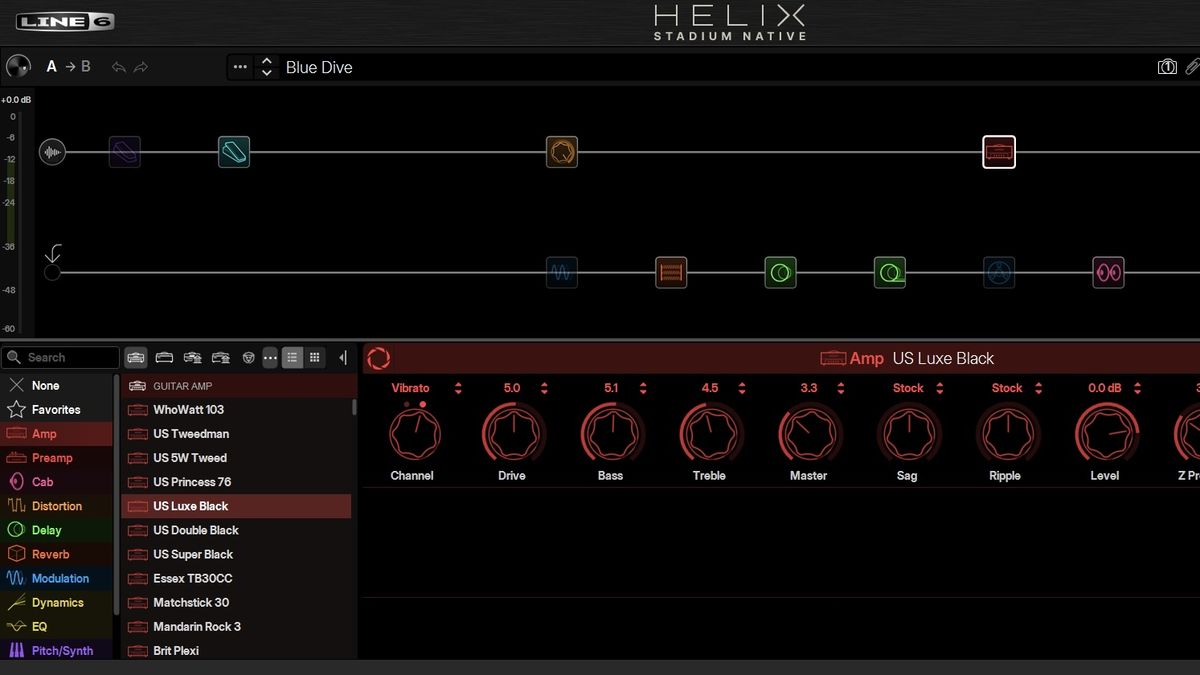Open the Reverb category

pyautogui.click(x=58, y=554)
